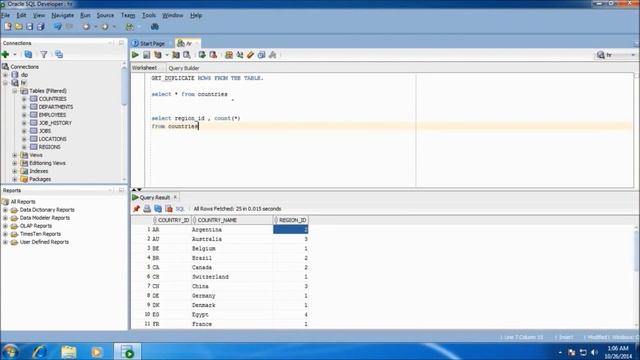This screenshot has height=360, width=640.
Task: Run Script icon in worksheet toolbar
Action: click(x=147, y=55)
